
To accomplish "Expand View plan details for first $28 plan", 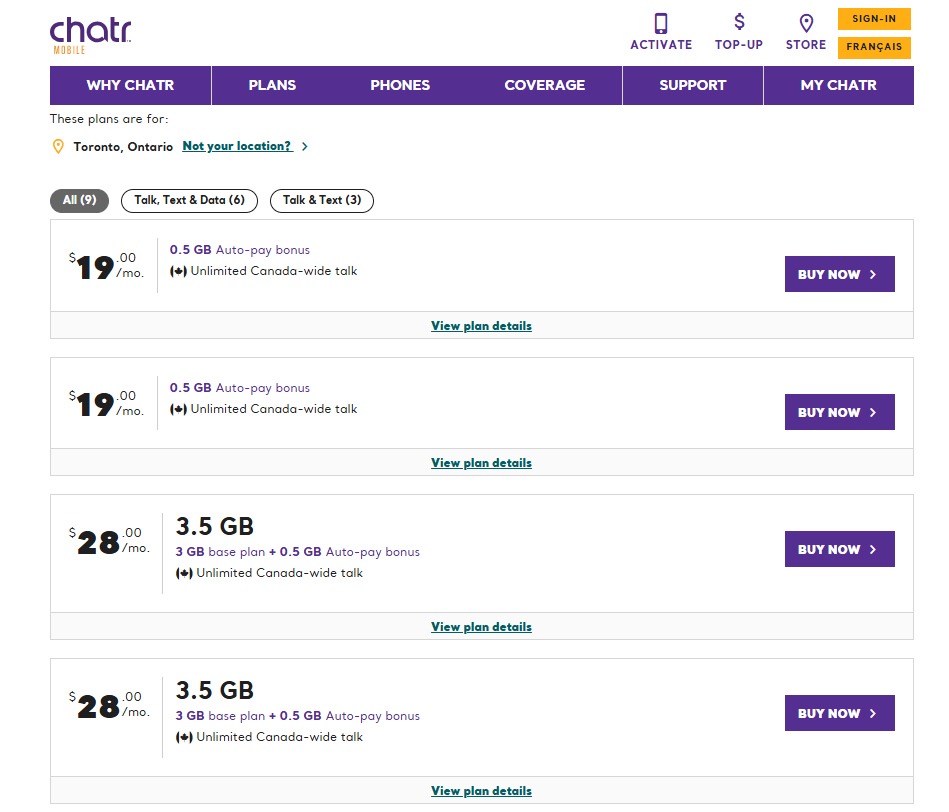I will coord(481,627).
